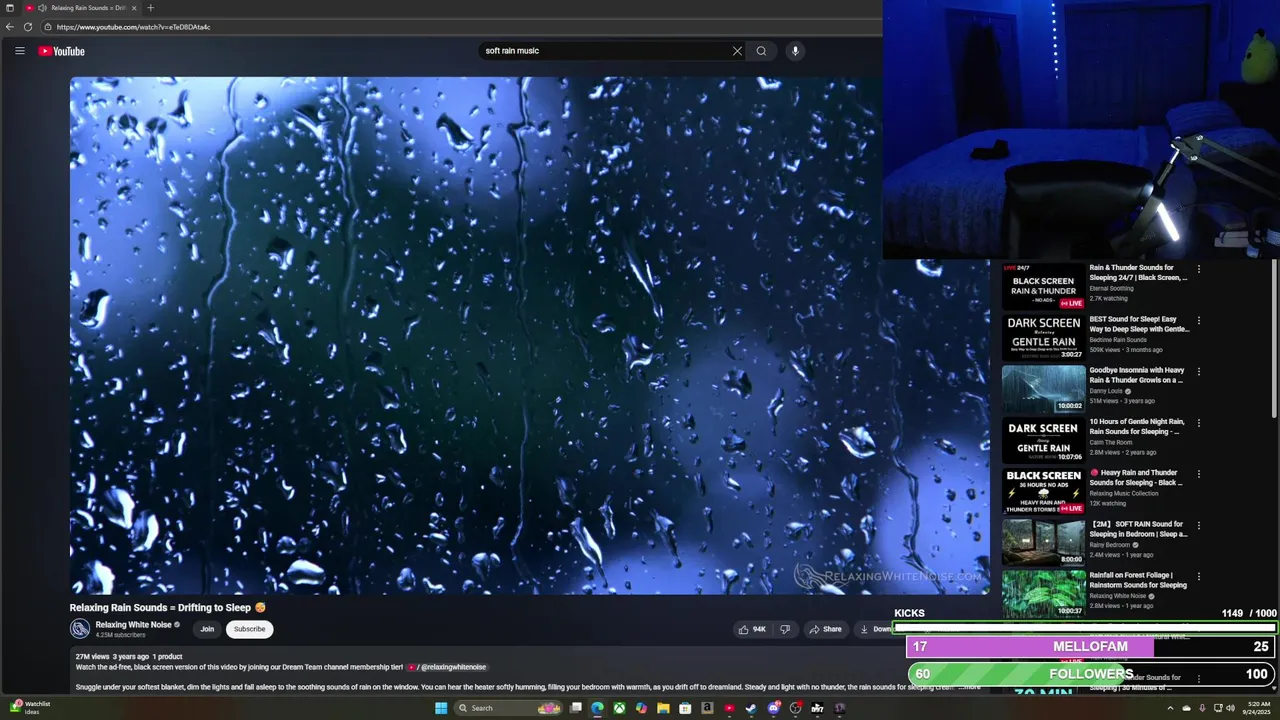This screenshot has height=720, width=1280.
Task: Go to the YouTube home logo
Action: click(x=62, y=51)
